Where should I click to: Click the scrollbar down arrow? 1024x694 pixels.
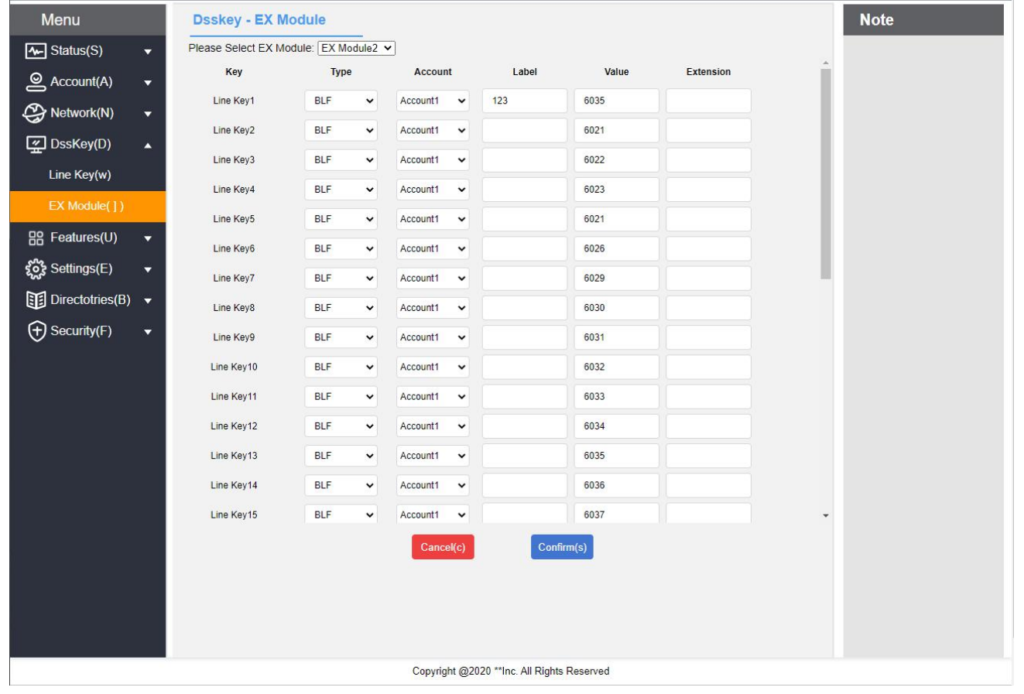(x=826, y=516)
